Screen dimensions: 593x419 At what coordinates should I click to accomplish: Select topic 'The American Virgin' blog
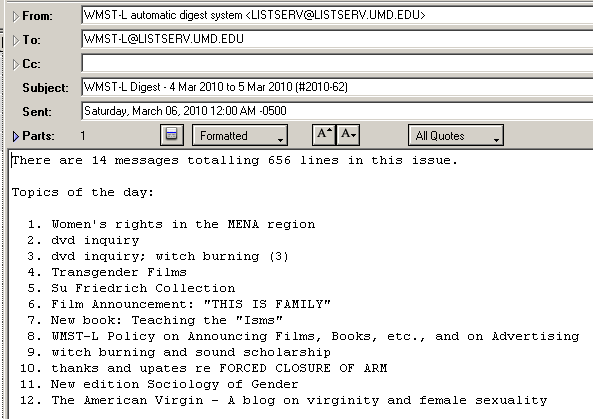tap(299, 400)
